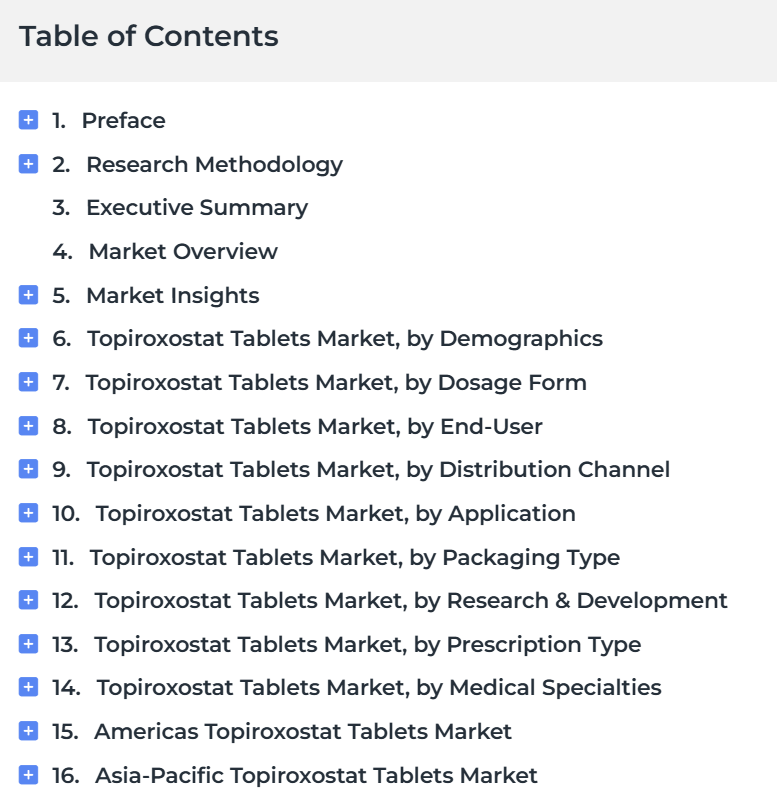Expand by Application section plus icon
Viewport: 777px width, 795px height.
(x=28, y=513)
